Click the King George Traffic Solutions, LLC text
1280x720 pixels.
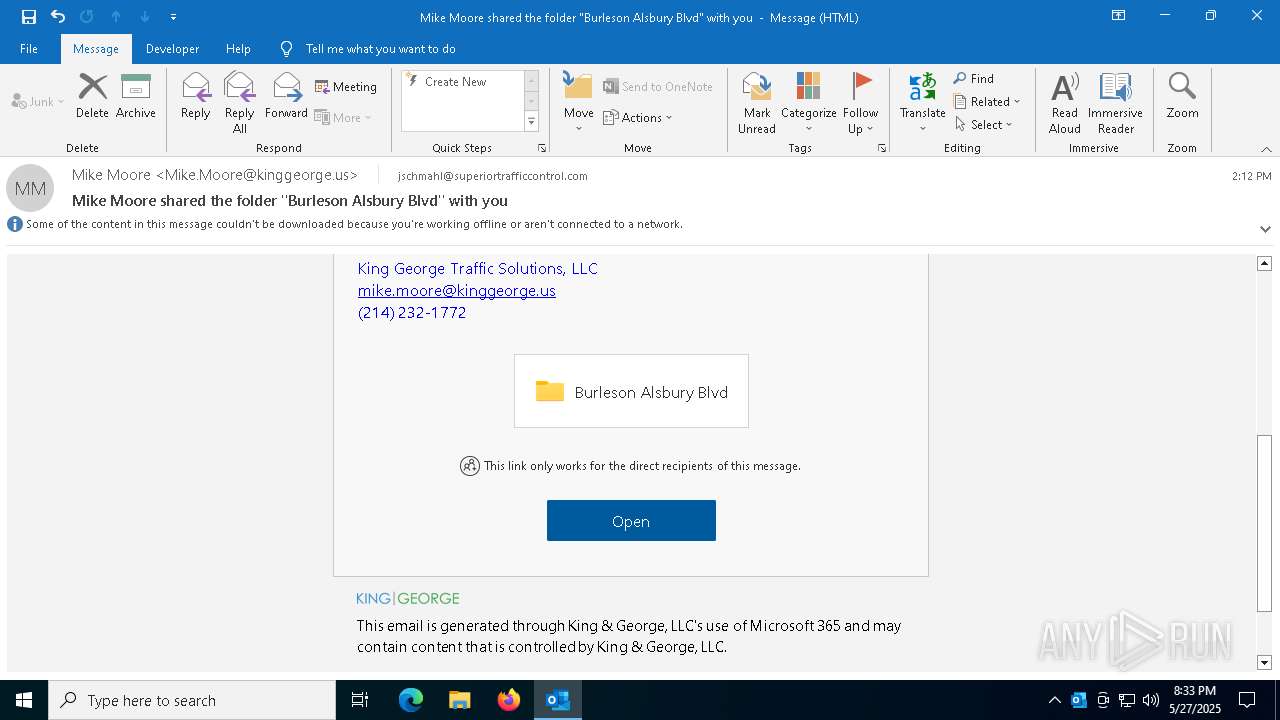click(x=478, y=269)
